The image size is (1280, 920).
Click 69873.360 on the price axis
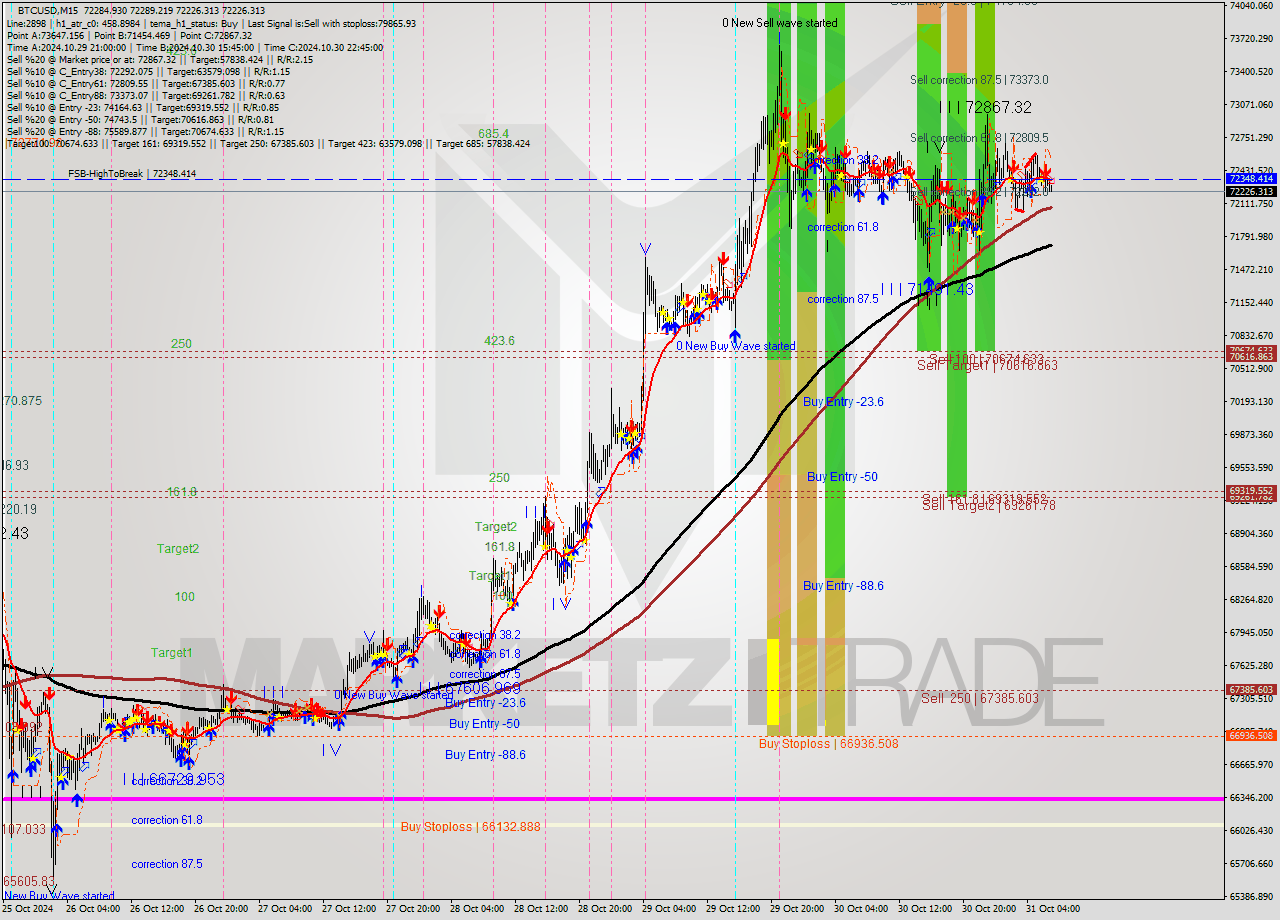point(1252,434)
